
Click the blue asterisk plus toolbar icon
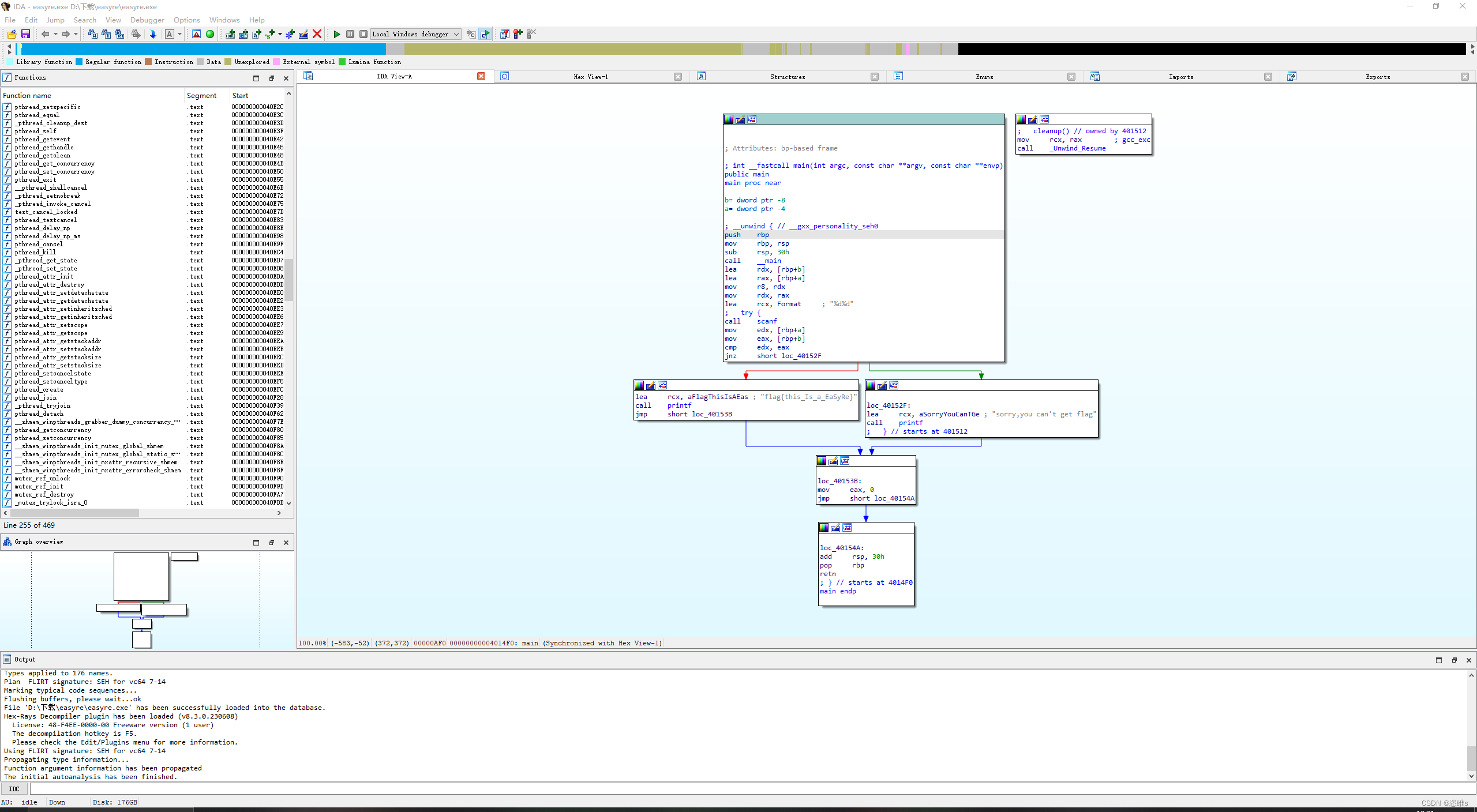point(290,34)
